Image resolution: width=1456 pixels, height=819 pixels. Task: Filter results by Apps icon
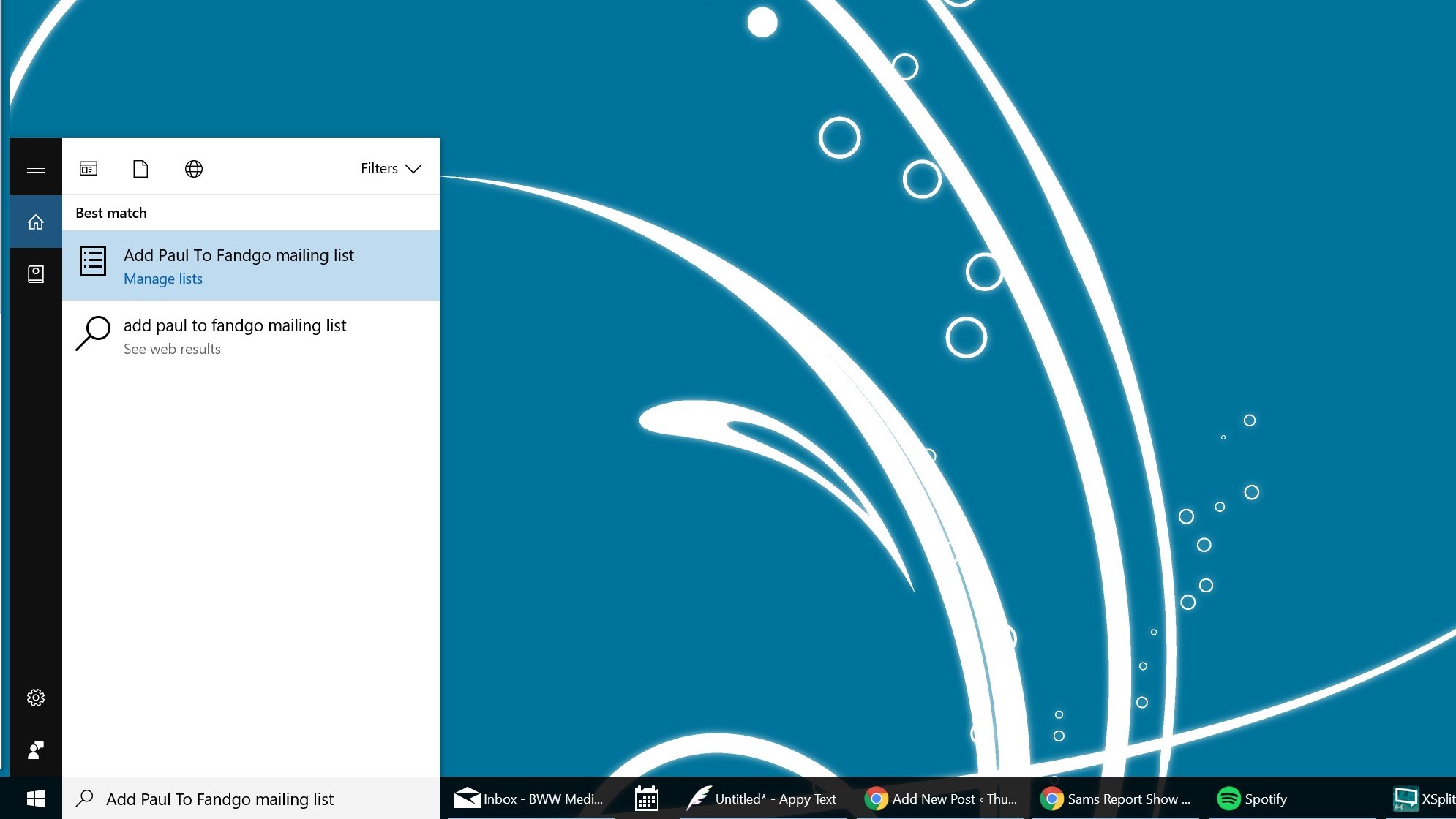coord(89,169)
